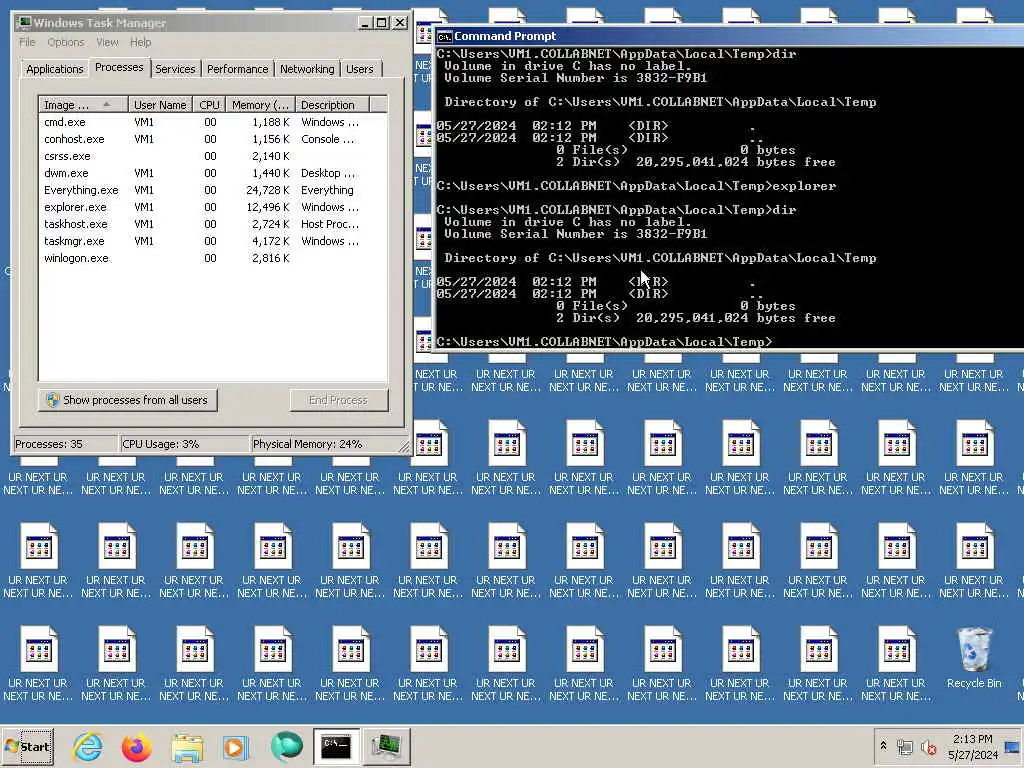
Task: Select the conhost.exe process row
Action: 213,139
